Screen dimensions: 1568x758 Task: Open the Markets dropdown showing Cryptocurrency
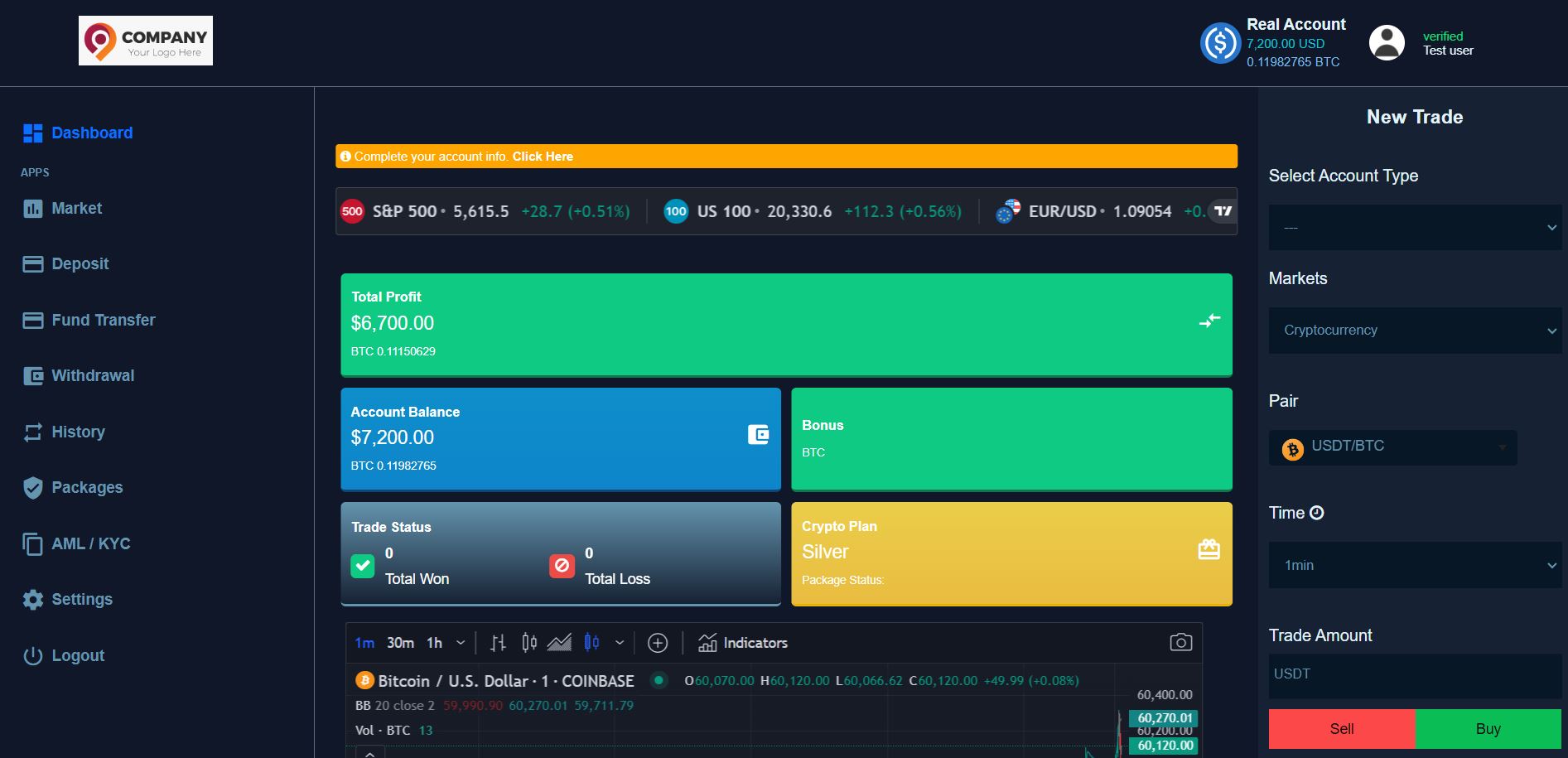click(x=1414, y=331)
